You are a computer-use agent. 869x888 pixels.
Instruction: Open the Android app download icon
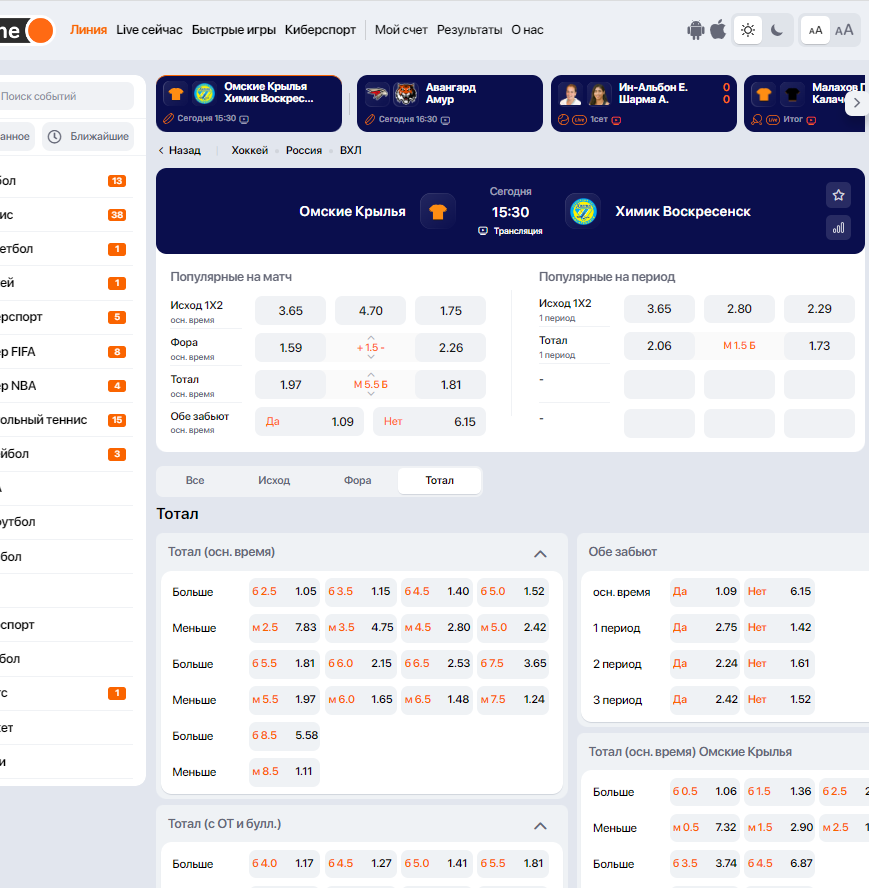(696, 30)
